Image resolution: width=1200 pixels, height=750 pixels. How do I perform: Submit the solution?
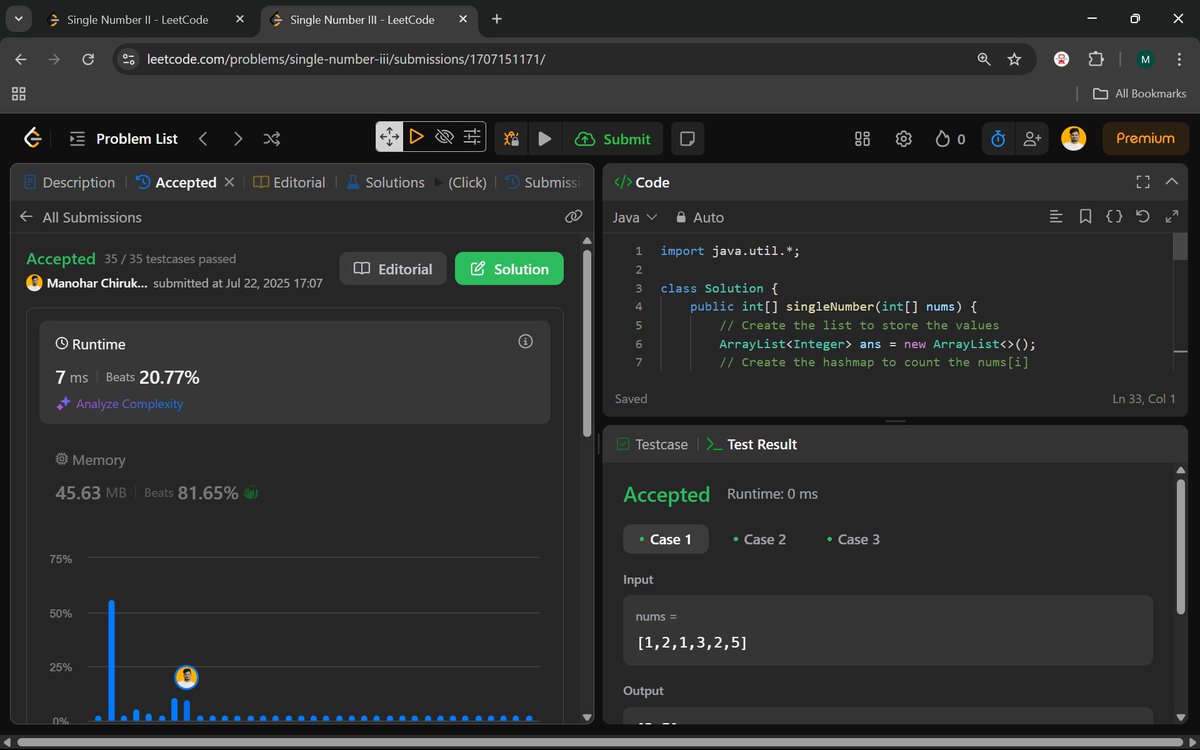click(x=613, y=139)
